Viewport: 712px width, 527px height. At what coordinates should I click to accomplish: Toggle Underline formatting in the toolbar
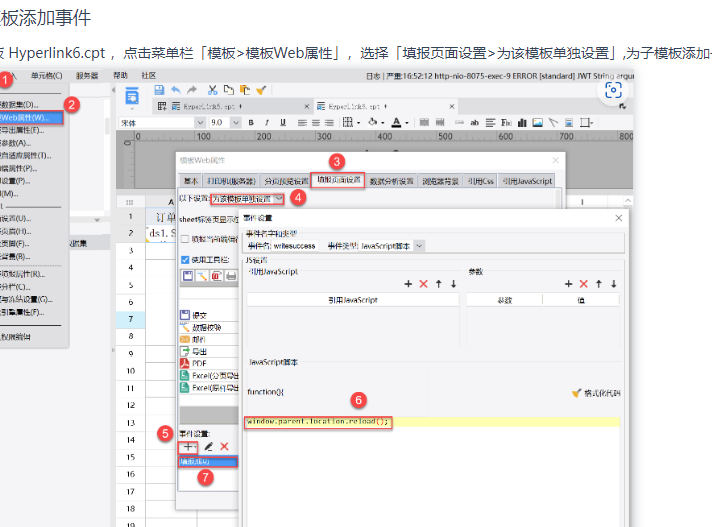point(283,123)
